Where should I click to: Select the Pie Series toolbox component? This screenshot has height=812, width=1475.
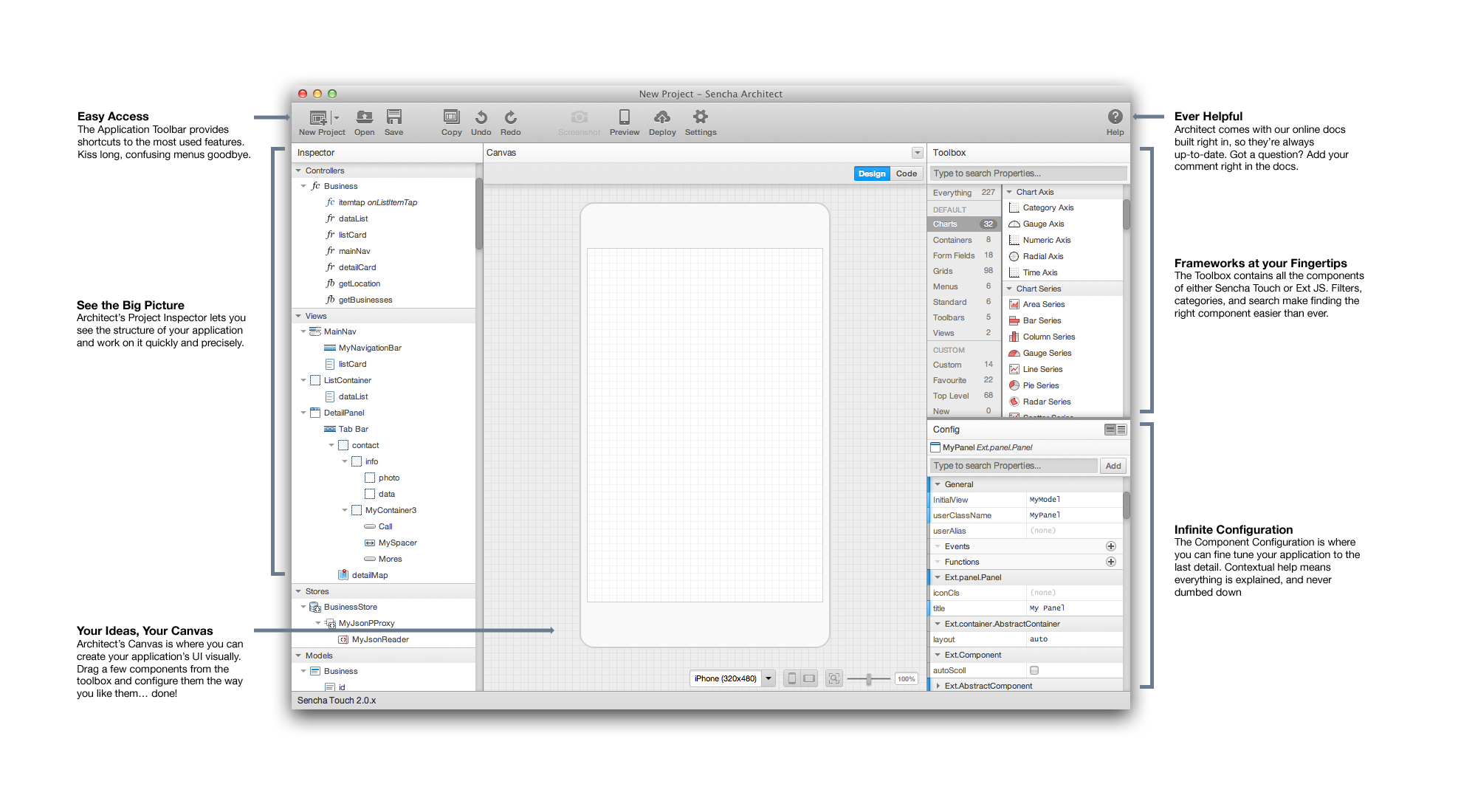(1040, 385)
